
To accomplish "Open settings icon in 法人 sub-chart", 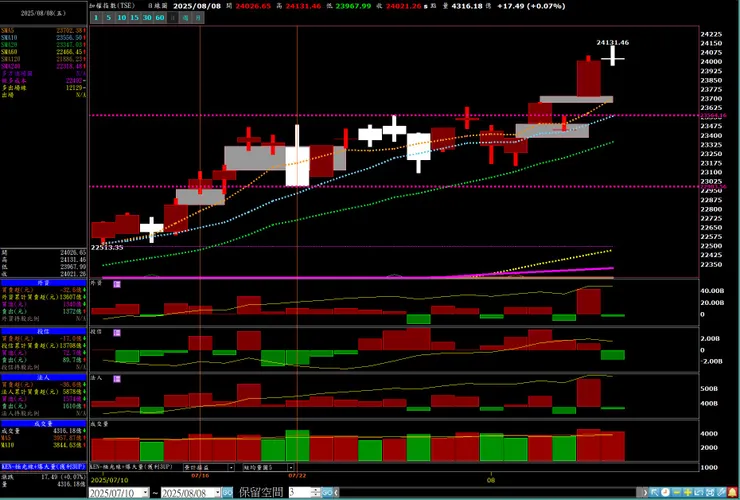I will pyautogui.click(x=117, y=379).
